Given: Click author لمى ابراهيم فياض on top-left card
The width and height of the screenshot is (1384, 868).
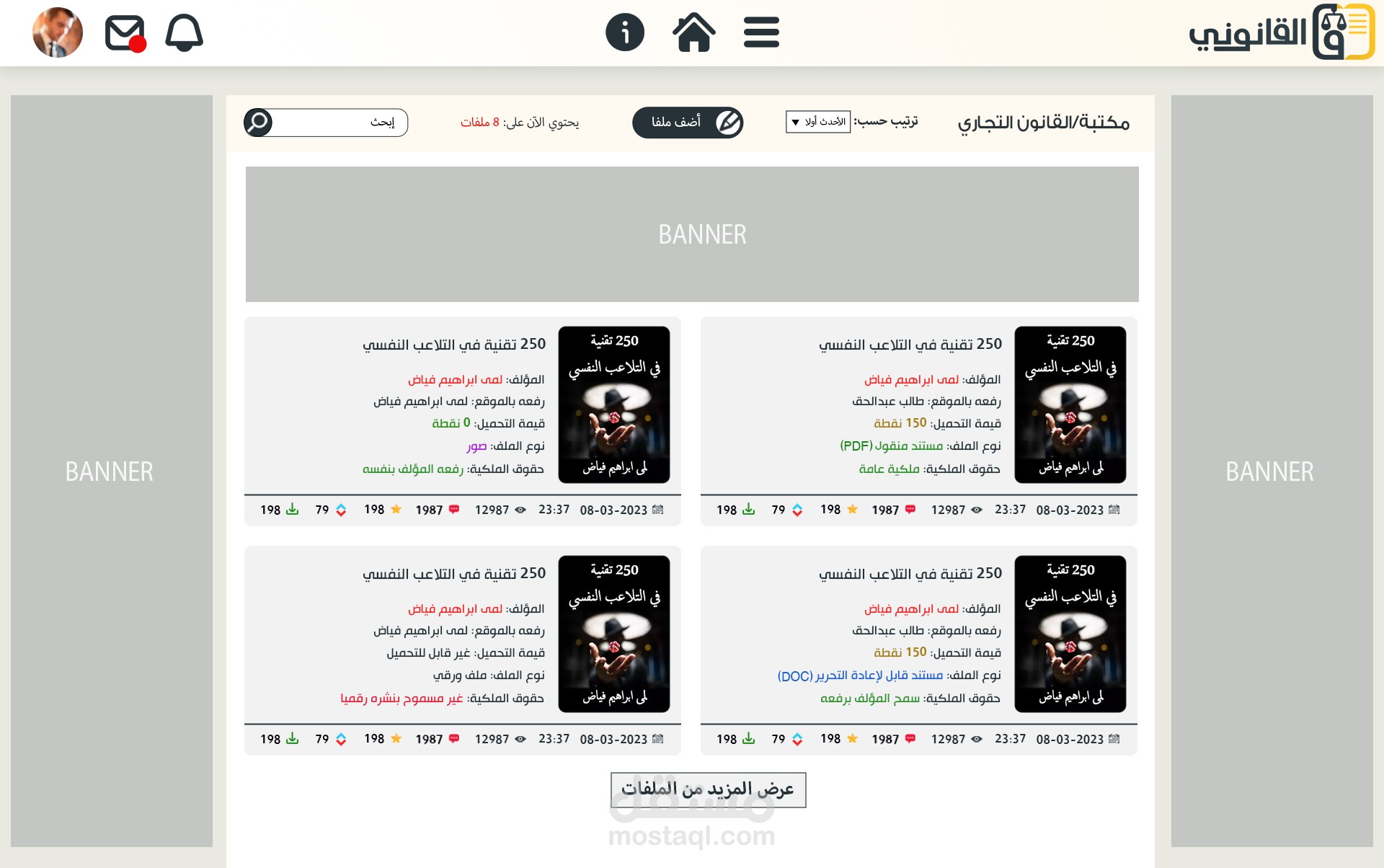Looking at the screenshot, I should click(455, 380).
